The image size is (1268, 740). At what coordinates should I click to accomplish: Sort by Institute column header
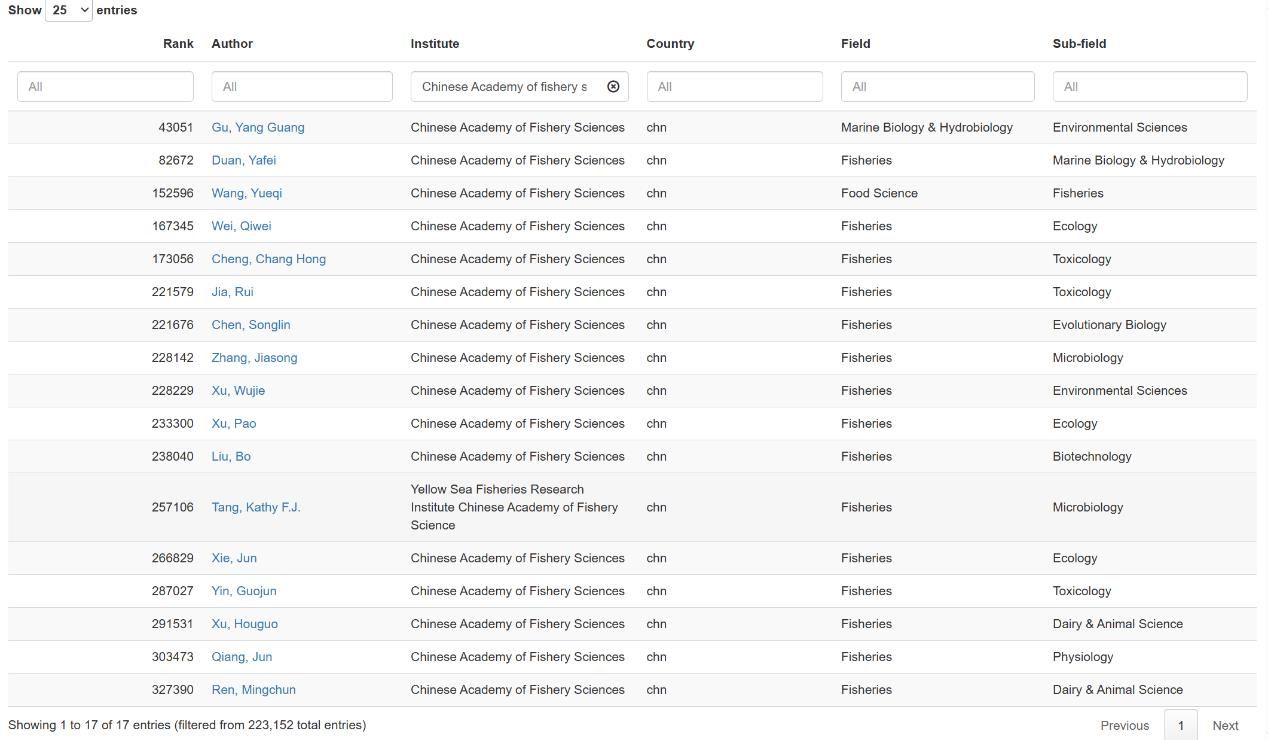pyautogui.click(x=435, y=44)
